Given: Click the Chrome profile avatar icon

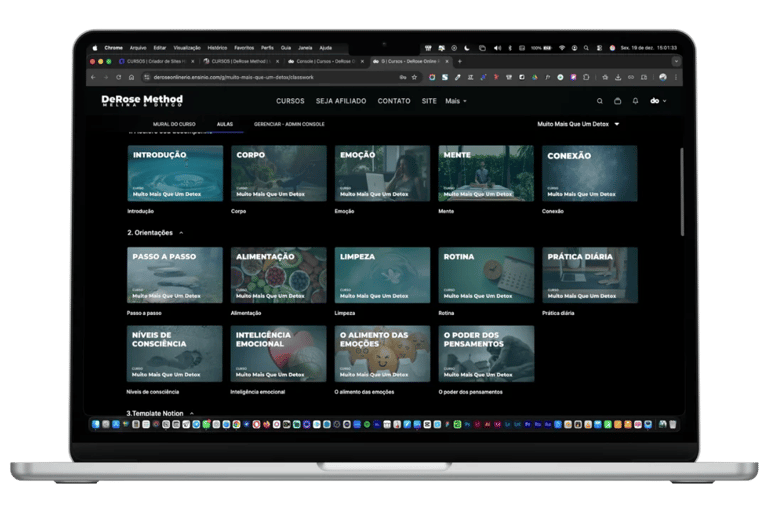Looking at the screenshot, I should point(663,77).
